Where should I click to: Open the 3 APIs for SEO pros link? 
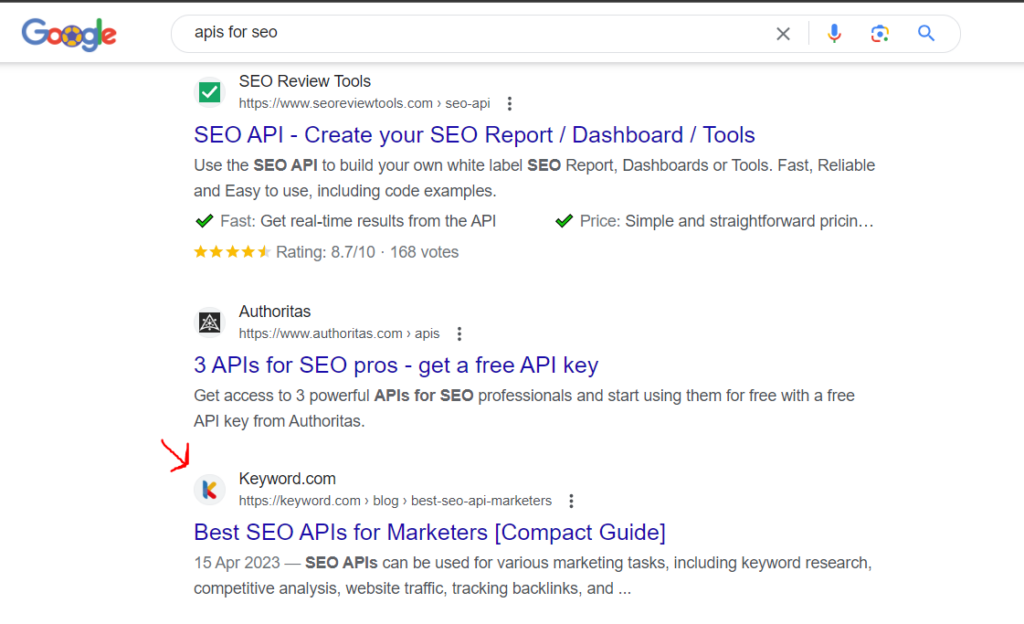395,365
